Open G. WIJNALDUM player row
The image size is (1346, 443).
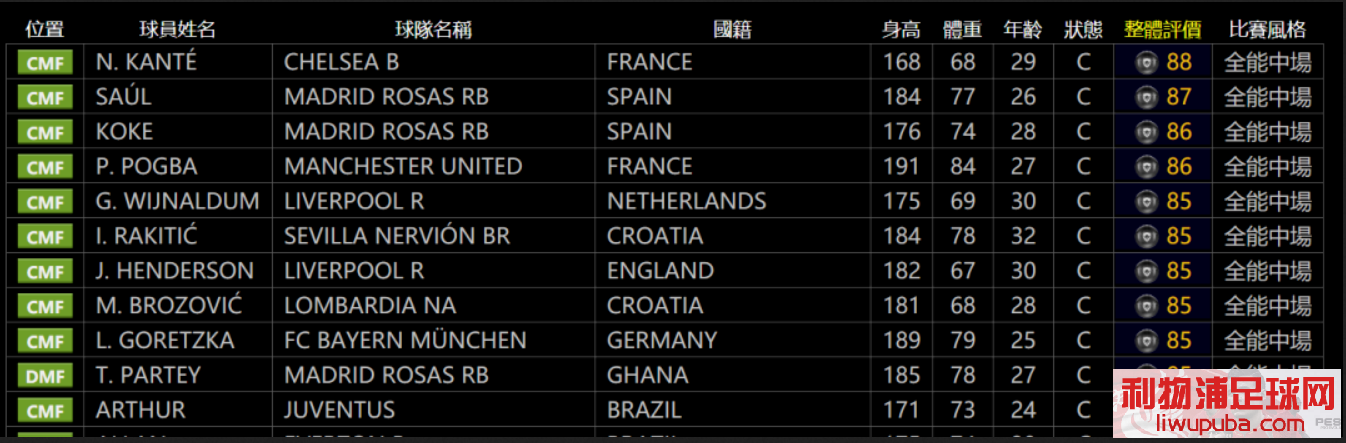tap(670, 202)
